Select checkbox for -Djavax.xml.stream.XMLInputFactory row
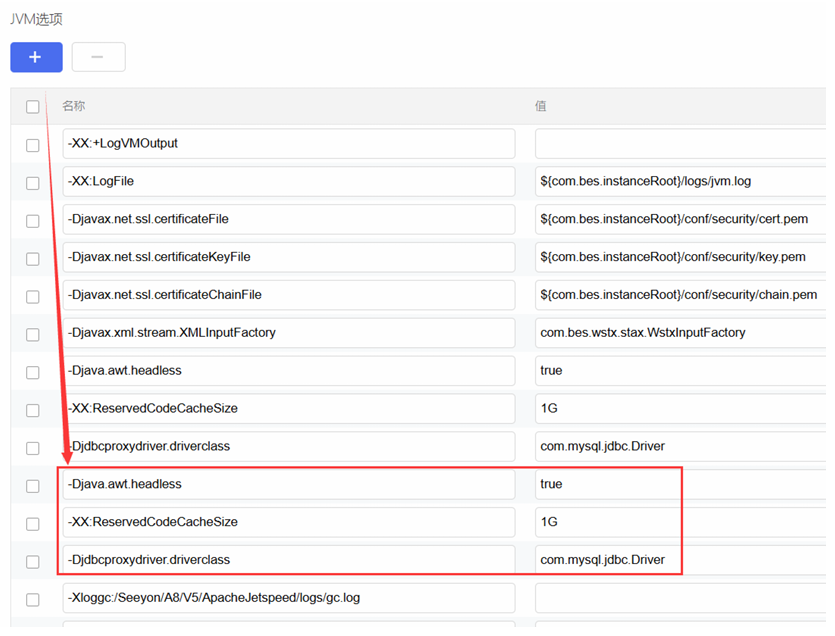This screenshot has height=636, width=835. pyautogui.click(x=33, y=334)
